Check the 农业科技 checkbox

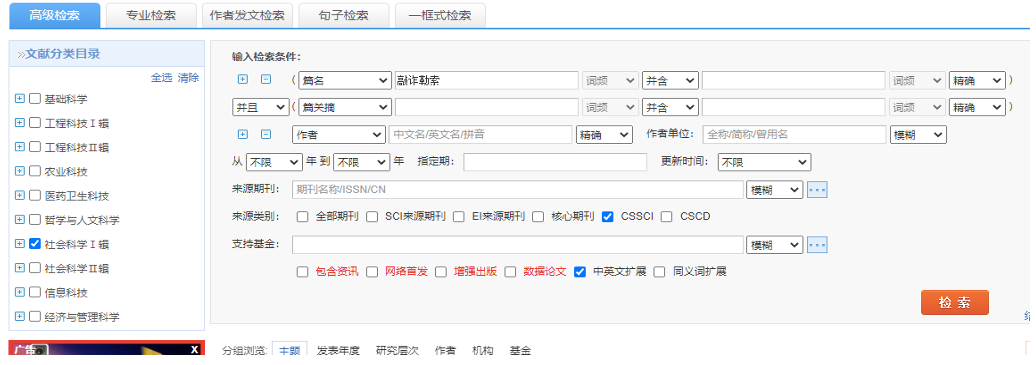click(x=35, y=171)
